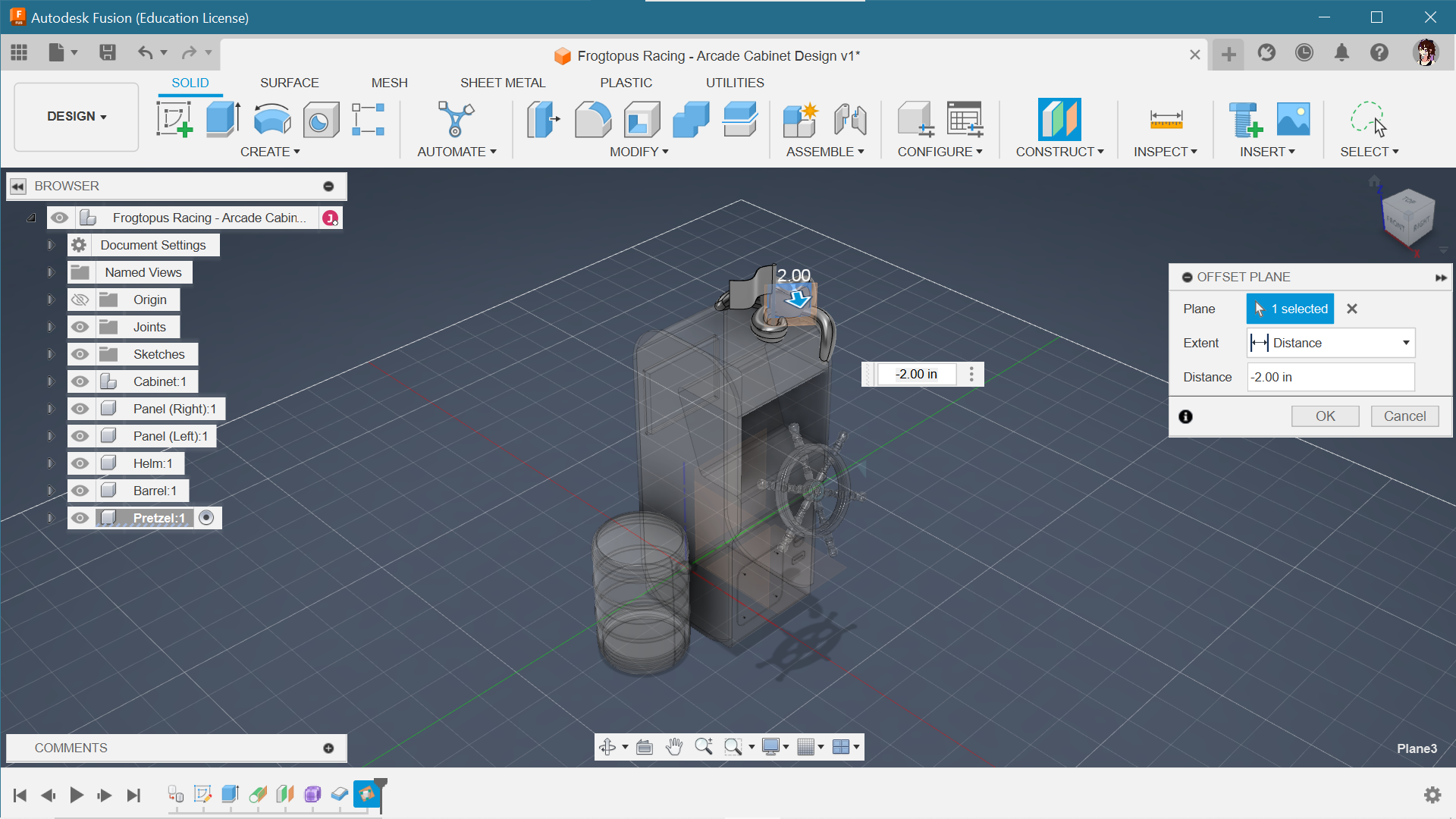Select the Fillet tool icon
Viewport: 1456px width, 819px height.
[592, 119]
